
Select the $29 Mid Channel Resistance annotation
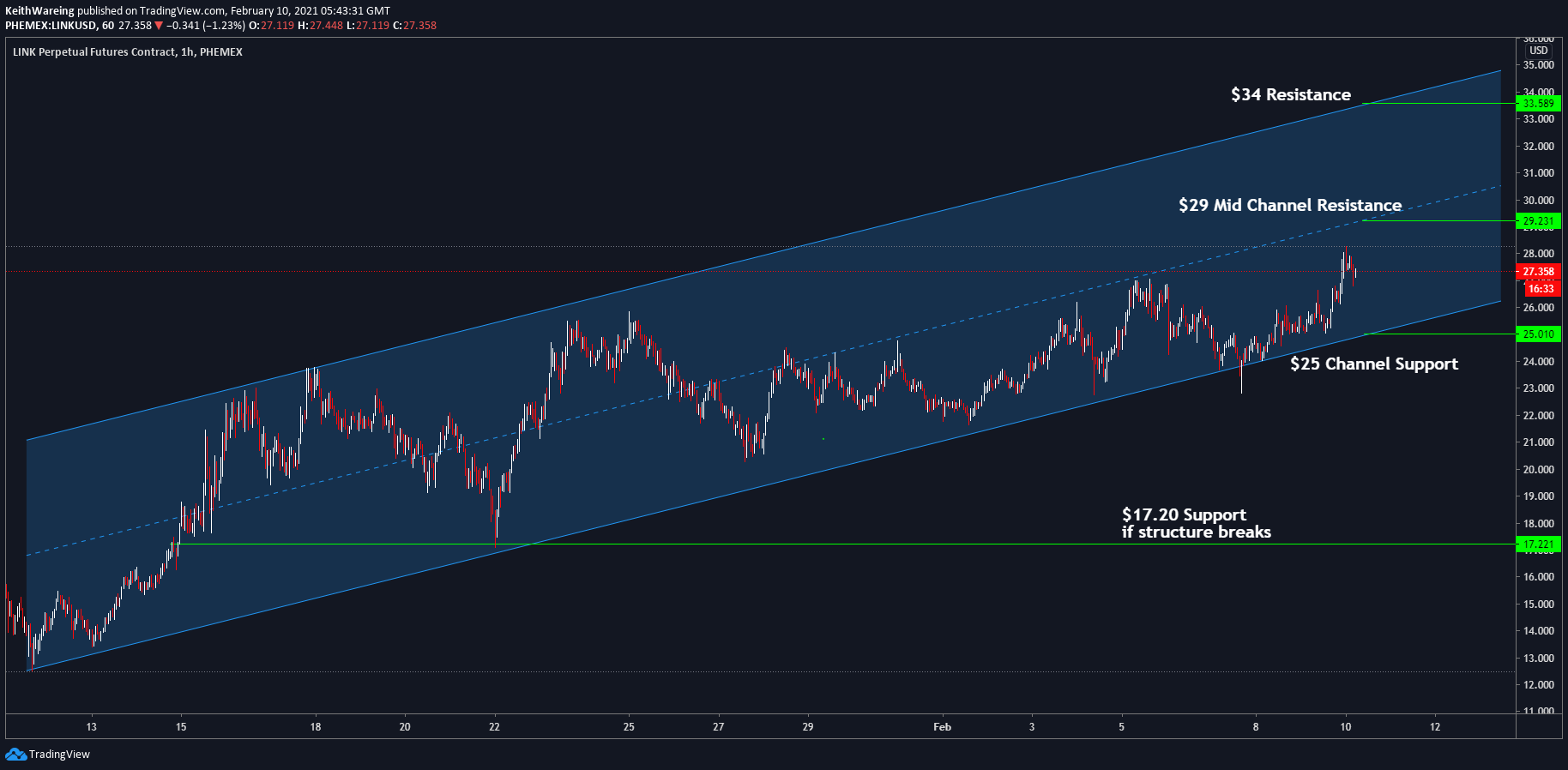(1289, 206)
